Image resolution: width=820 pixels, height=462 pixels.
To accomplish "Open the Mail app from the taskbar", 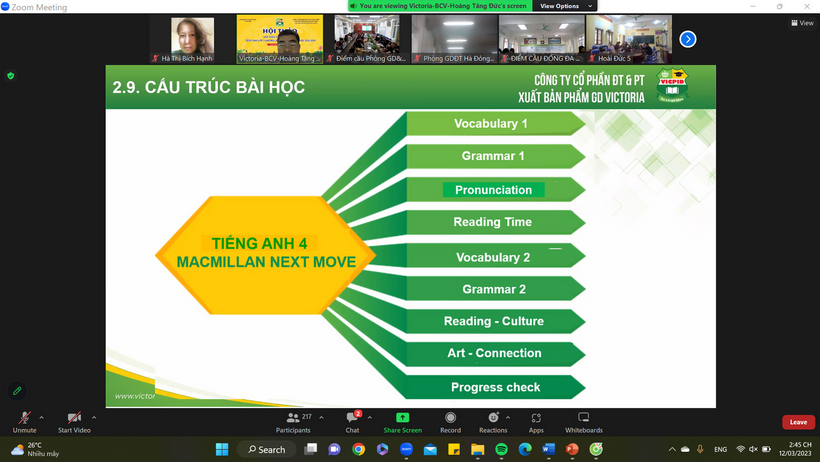I will point(430,449).
